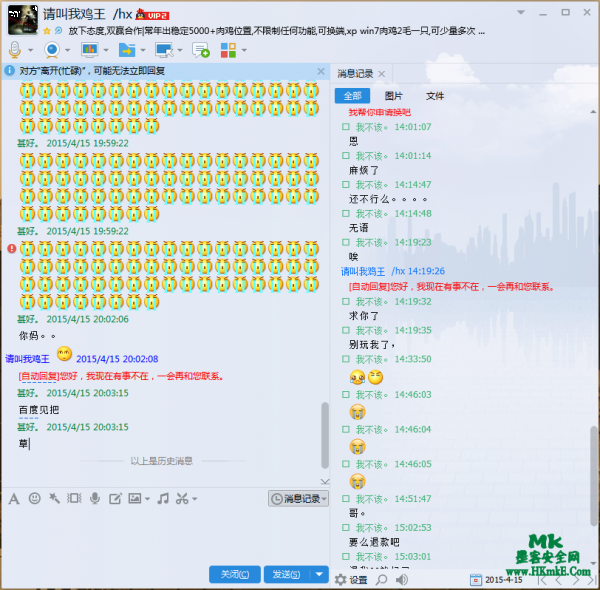Image resolution: width=600 pixels, height=590 pixels.
Task: Expand the presentation options arrow
Action: coord(106,50)
